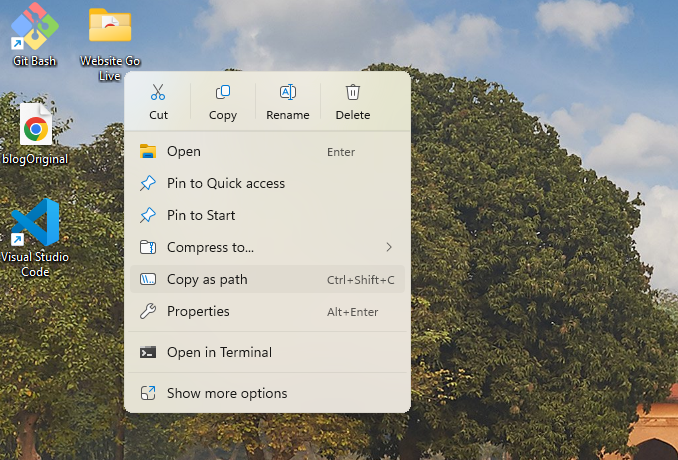Click the Rename icon
678x460 pixels.
(288, 93)
